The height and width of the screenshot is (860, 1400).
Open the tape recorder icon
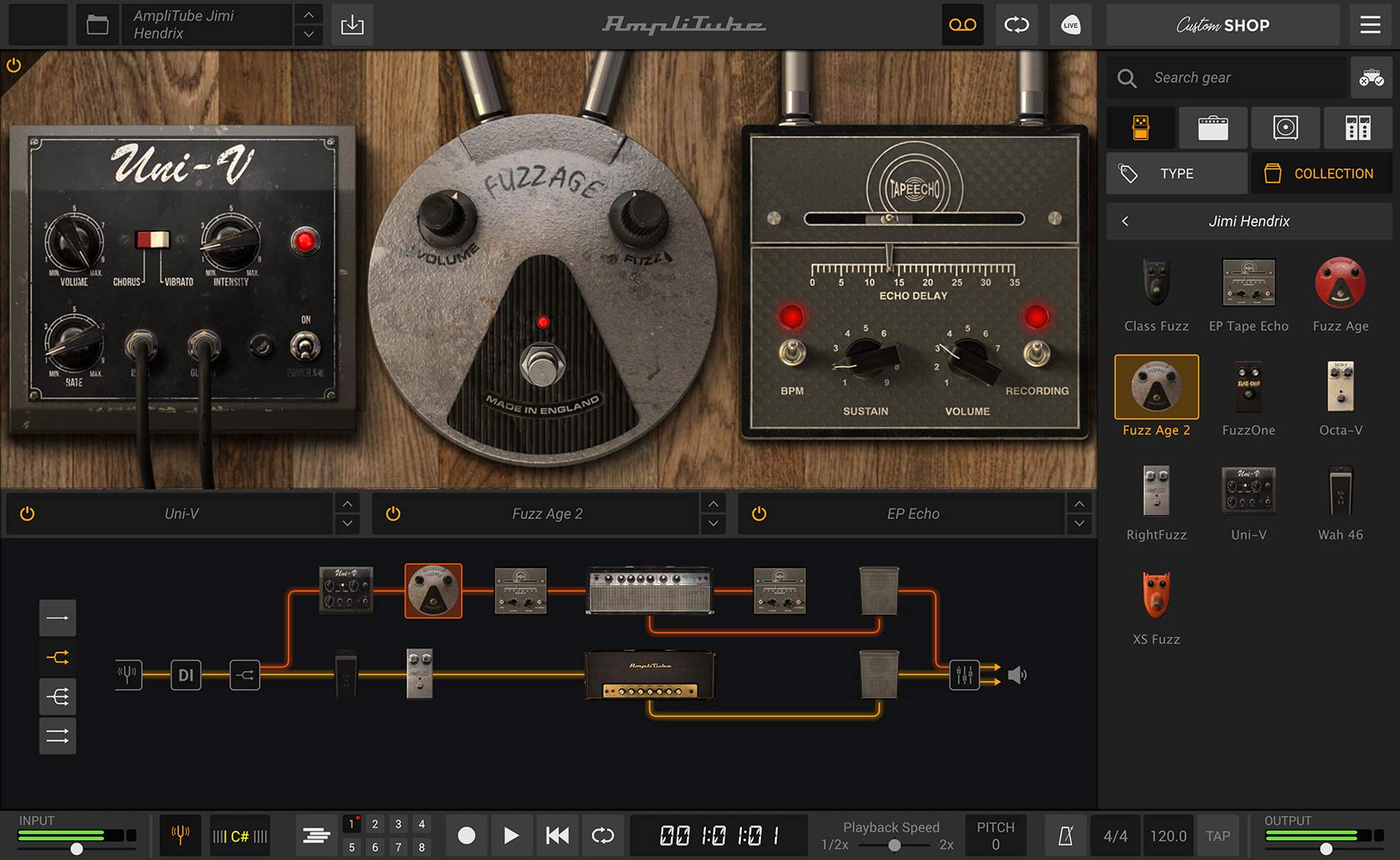pyautogui.click(x=962, y=25)
